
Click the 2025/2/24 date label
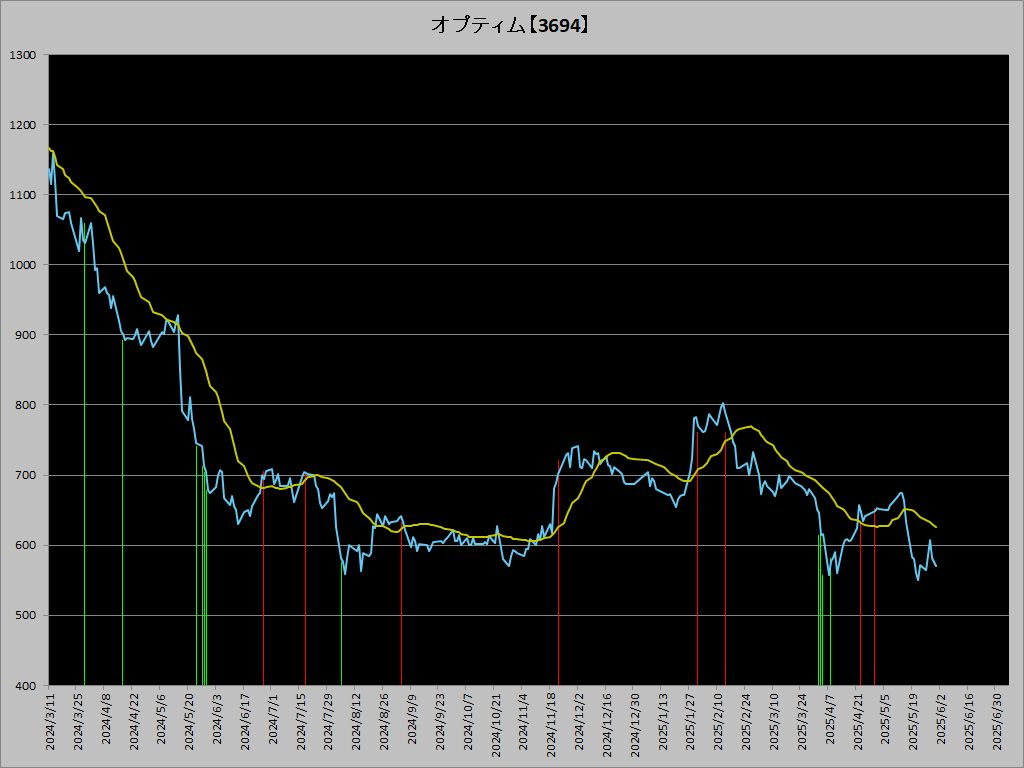[x=747, y=720]
